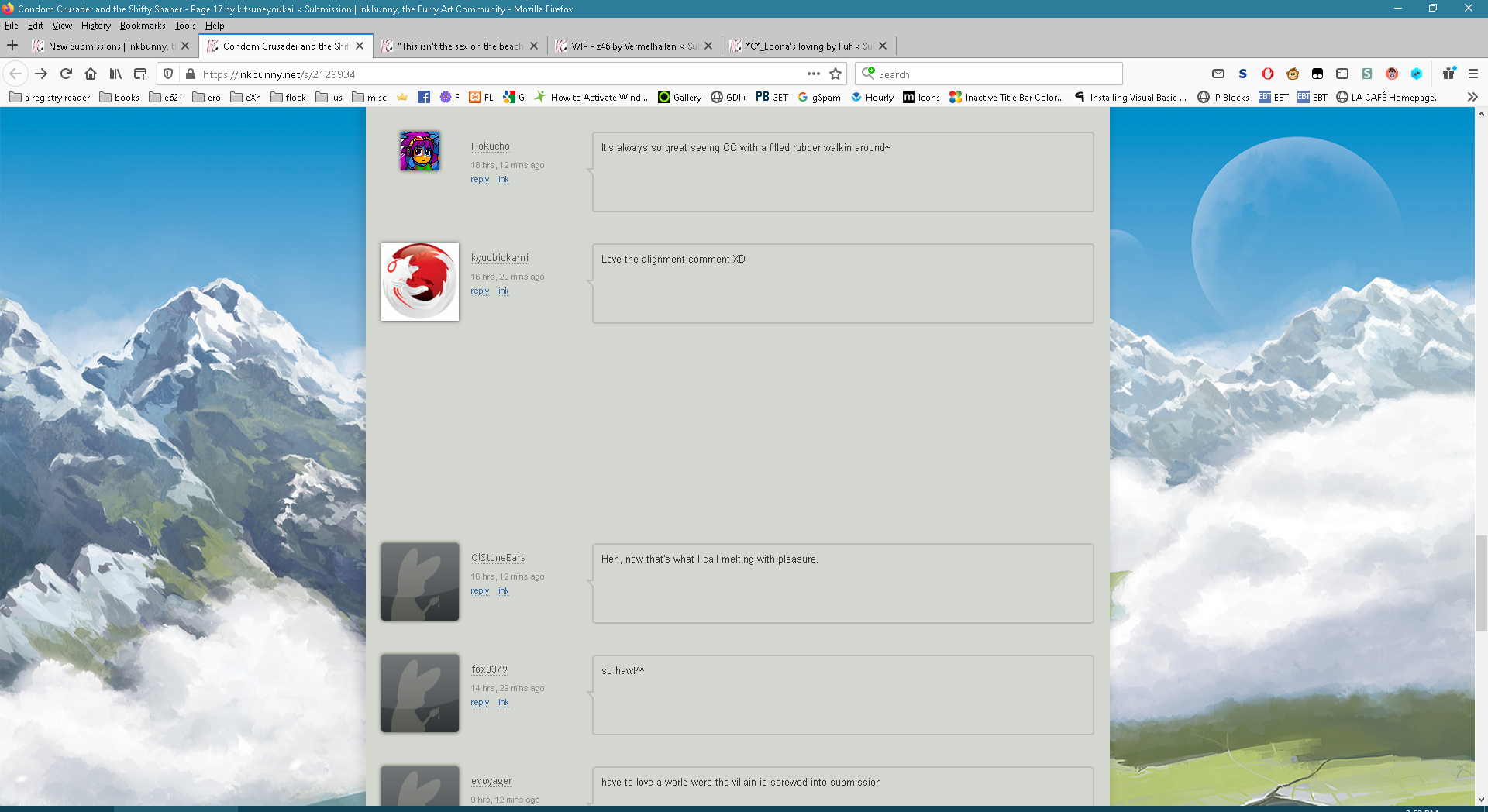Open the tracking protection shield
This screenshot has height=812, width=1488.
pyautogui.click(x=168, y=74)
